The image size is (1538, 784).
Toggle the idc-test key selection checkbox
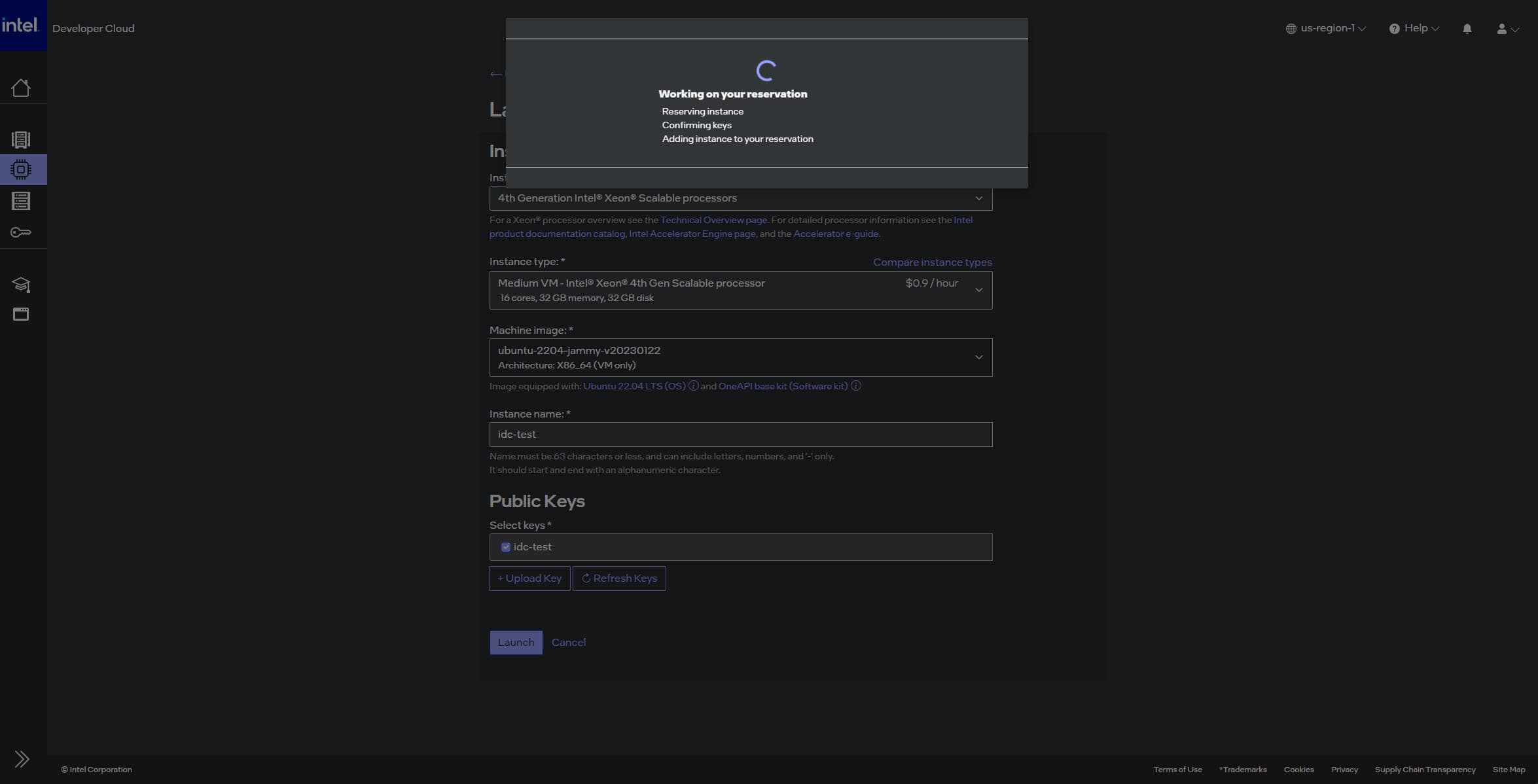[x=506, y=546]
